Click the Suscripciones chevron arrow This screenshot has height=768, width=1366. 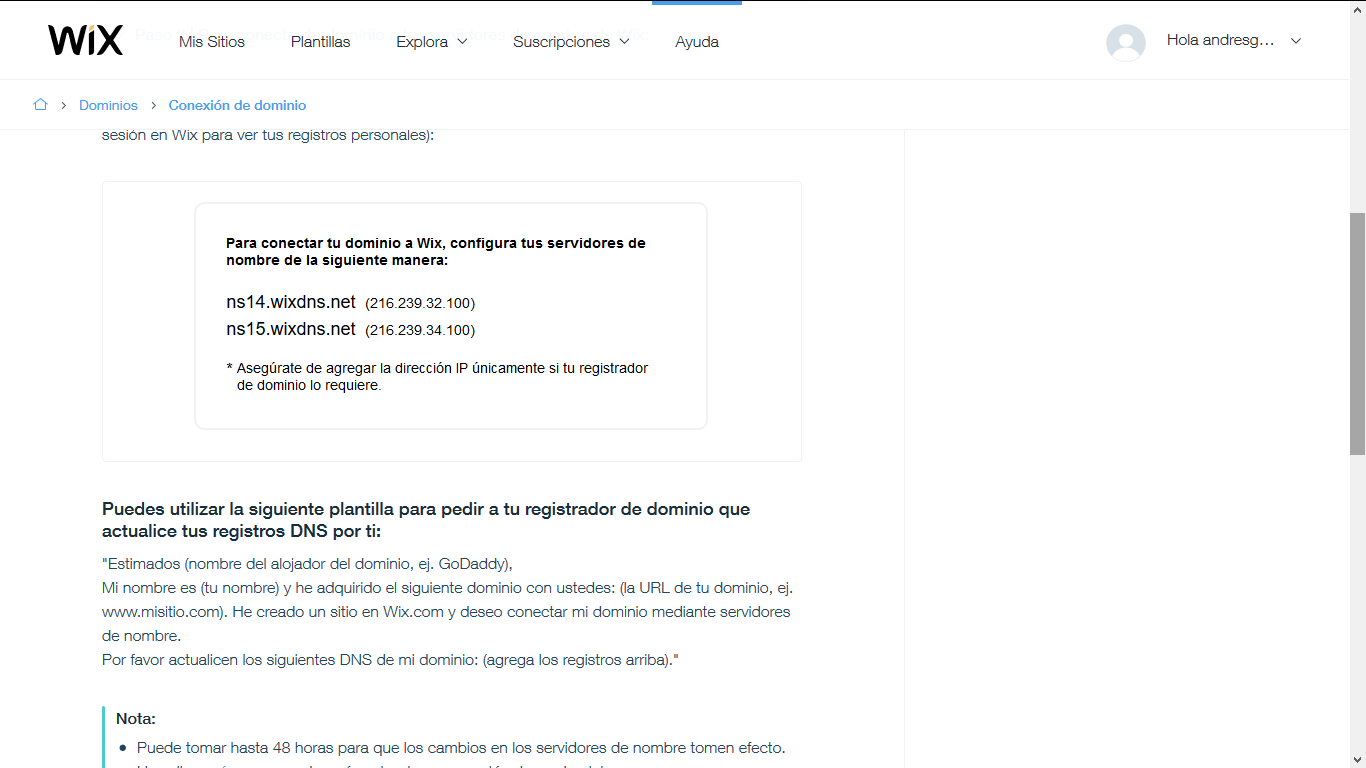tap(624, 42)
